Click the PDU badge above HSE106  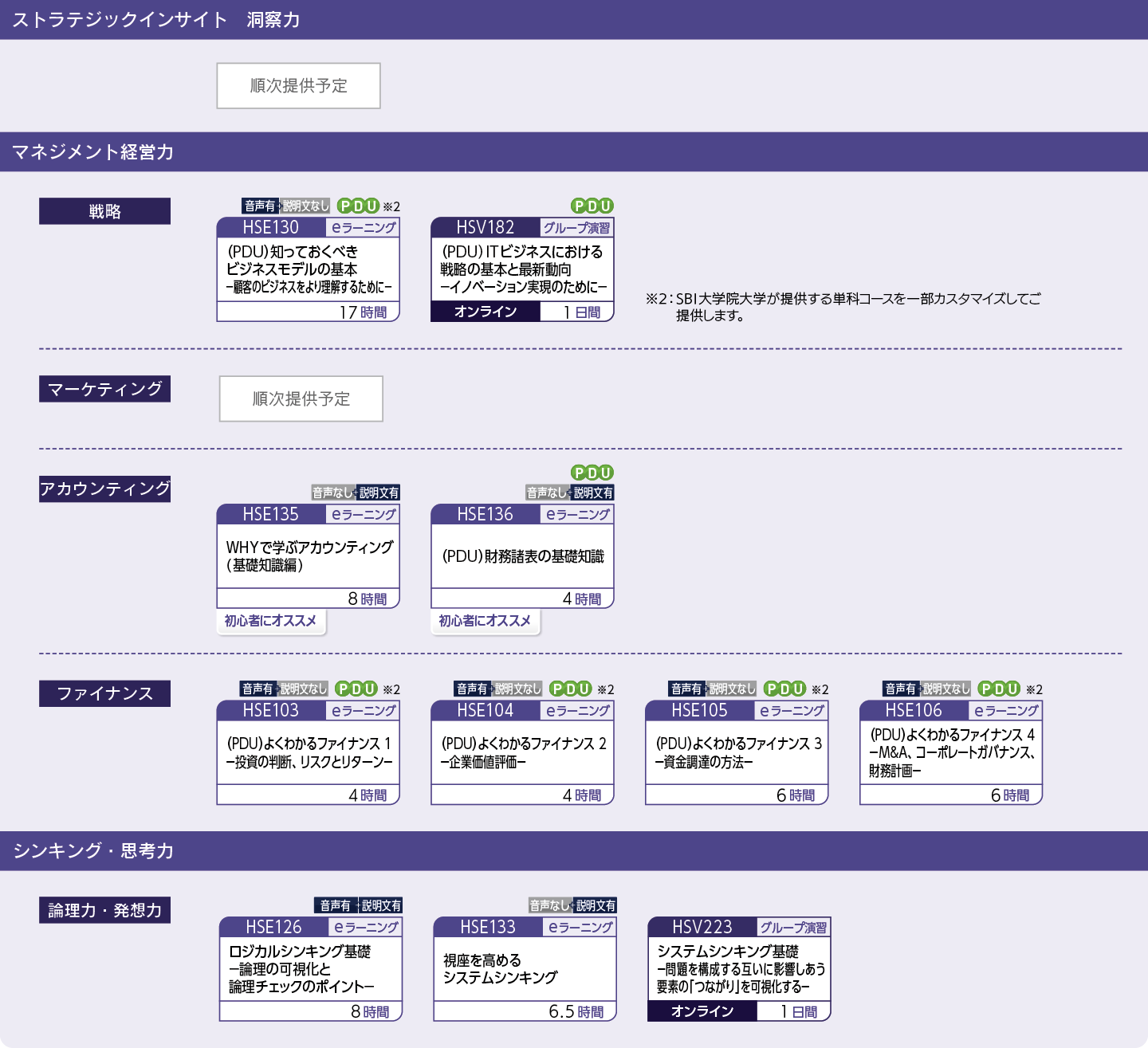click(x=999, y=689)
